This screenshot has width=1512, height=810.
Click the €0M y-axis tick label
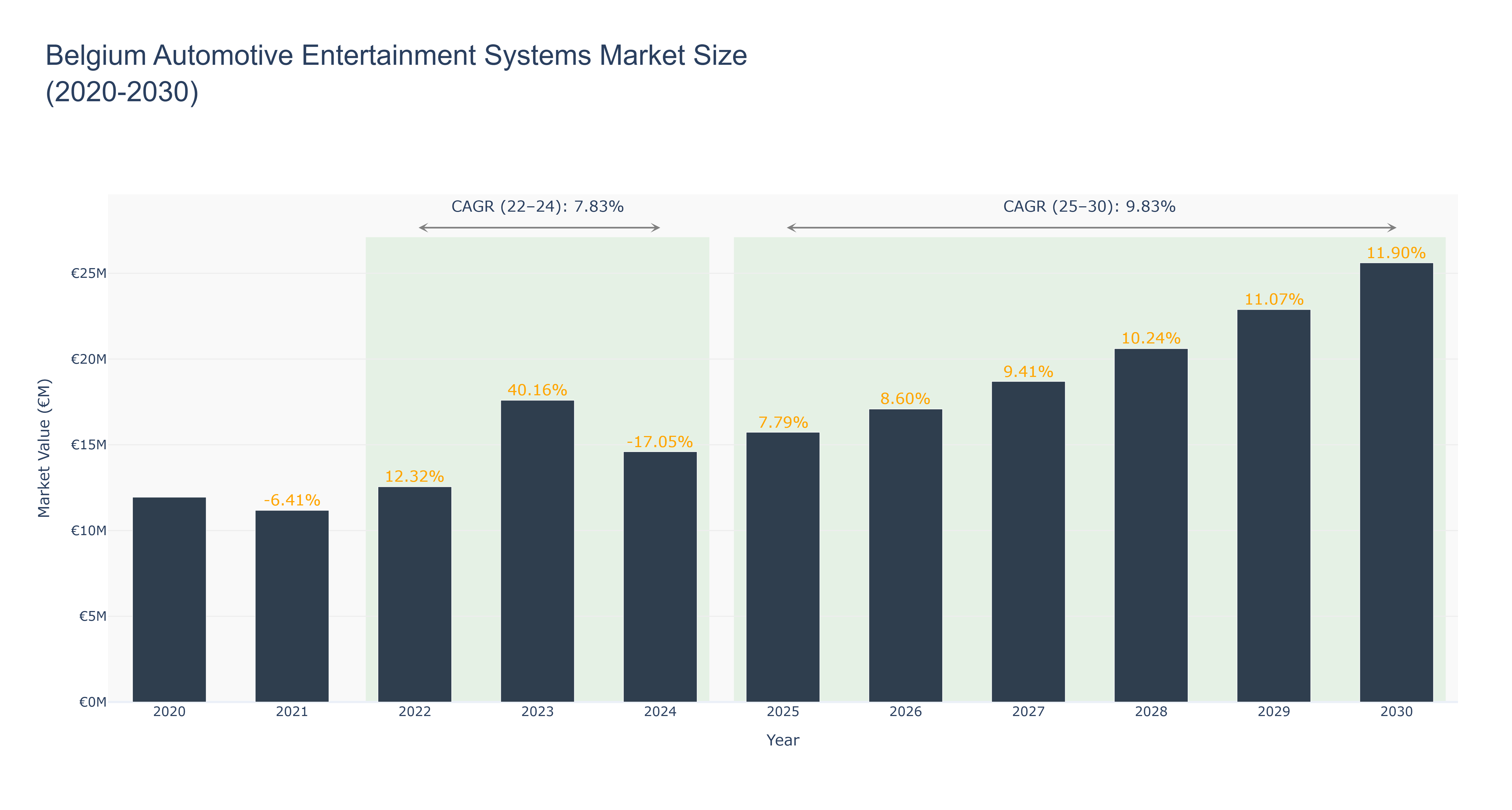(x=93, y=702)
